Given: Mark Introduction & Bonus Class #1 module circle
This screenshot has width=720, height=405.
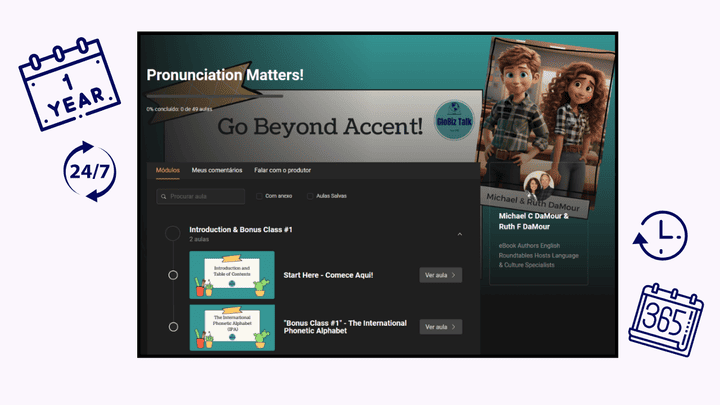Looking at the screenshot, I should click(x=173, y=233).
